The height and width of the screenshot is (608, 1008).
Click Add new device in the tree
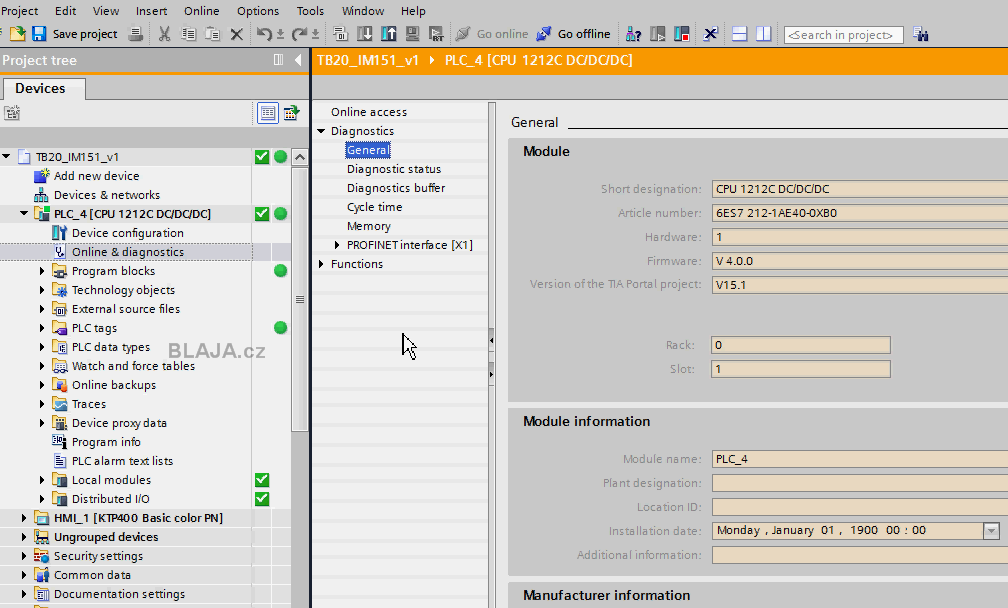(x=96, y=175)
